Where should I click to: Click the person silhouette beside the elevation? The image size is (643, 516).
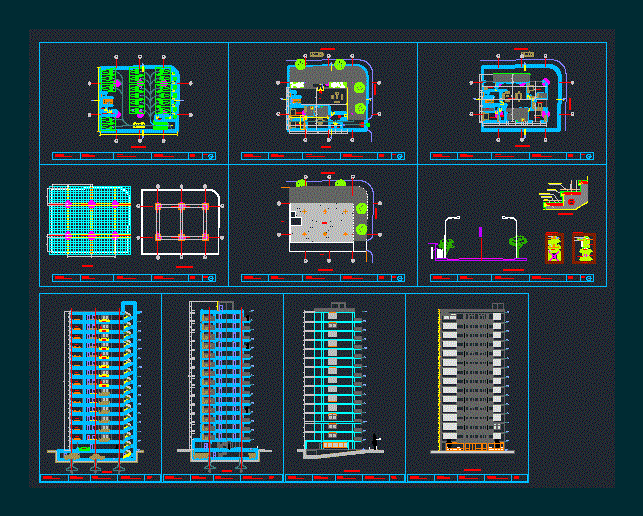pos(376,441)
